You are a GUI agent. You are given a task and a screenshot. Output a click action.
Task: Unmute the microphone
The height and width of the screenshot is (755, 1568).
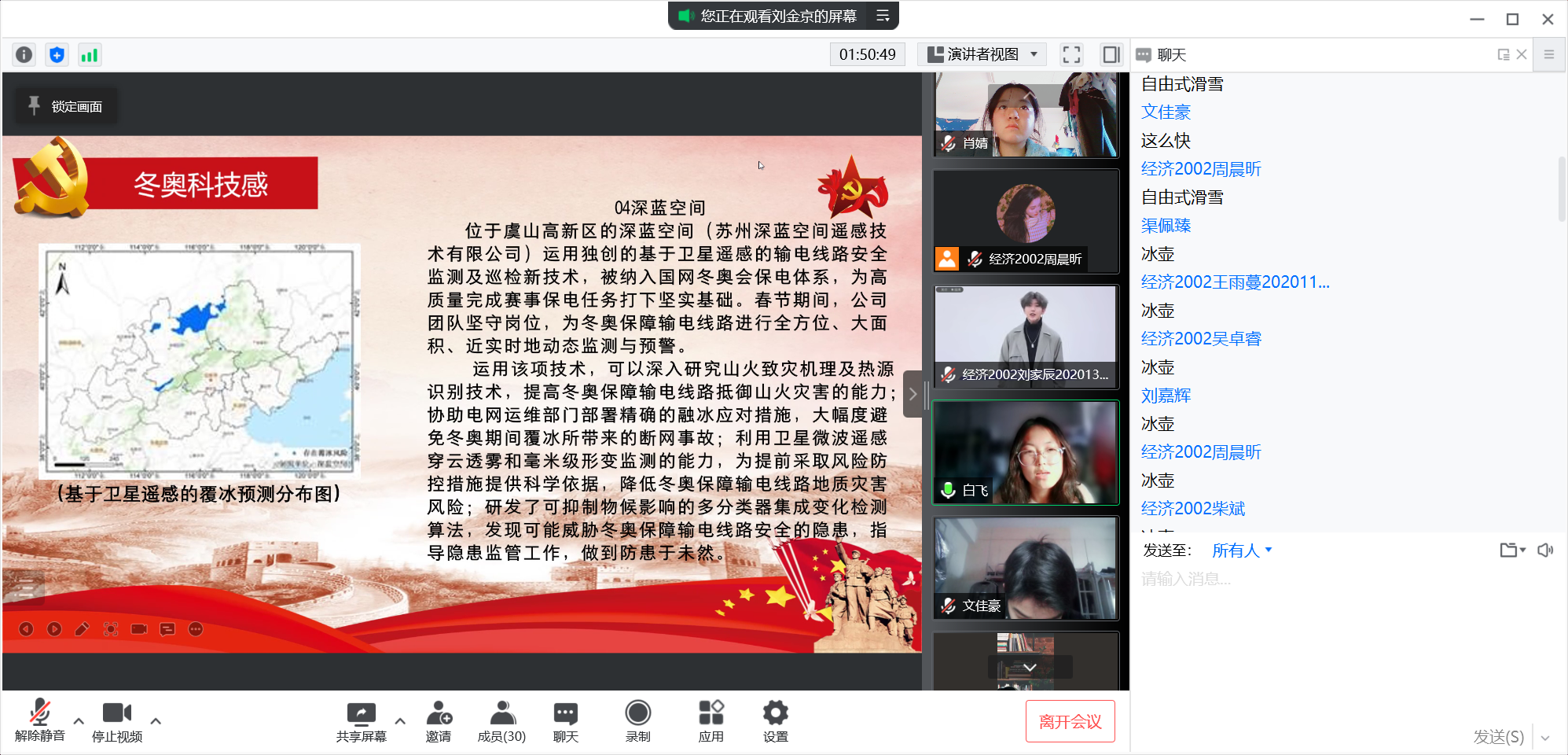coord(39,721)
